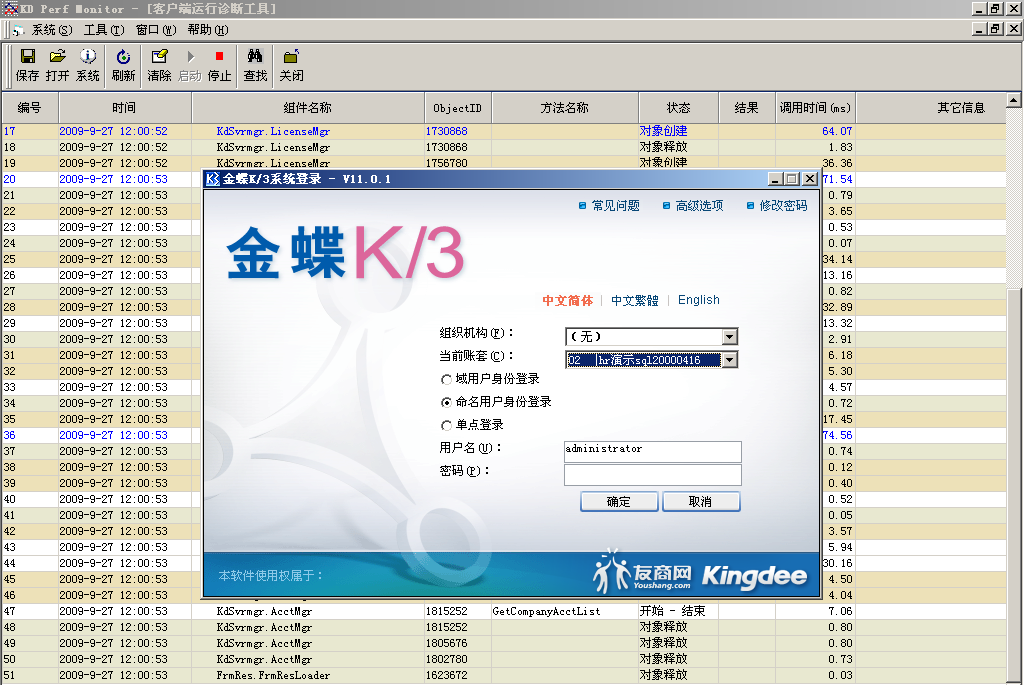The height and width of the screenshot is (685, 1024).
Task: Expand the 当前账套 dropdown list
Action: click(729, 360)
